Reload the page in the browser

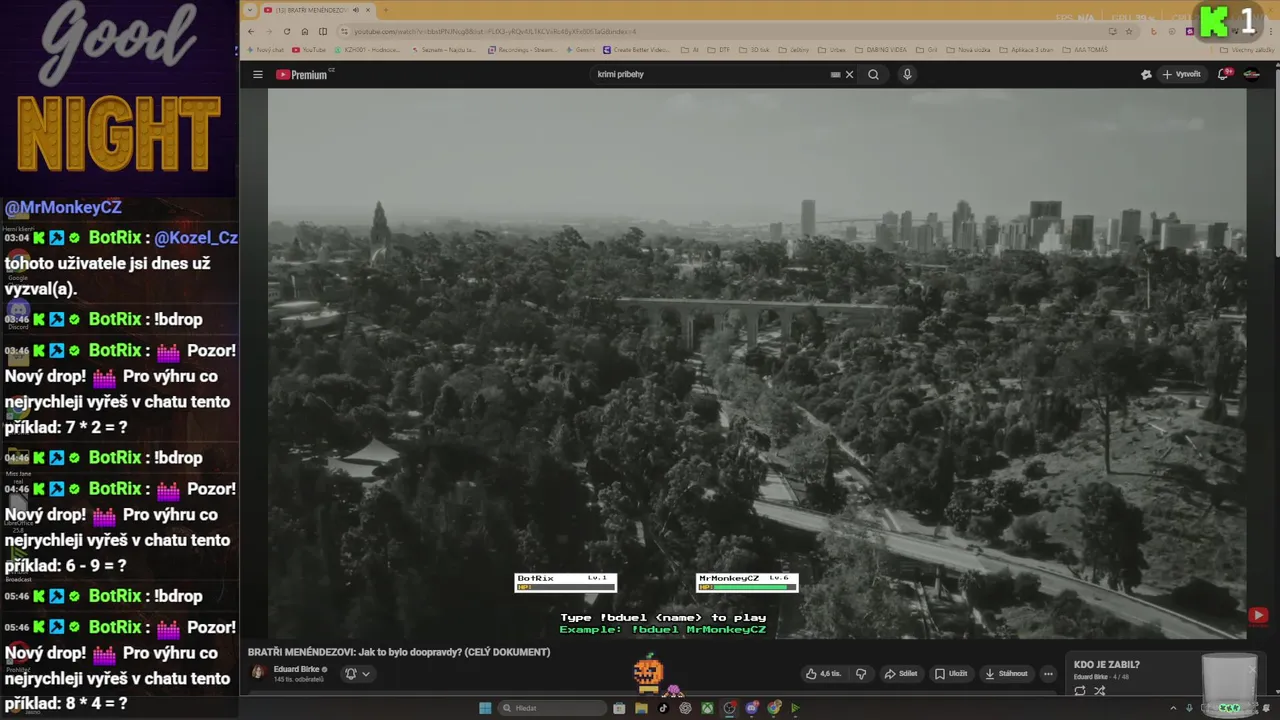point(287,31)
